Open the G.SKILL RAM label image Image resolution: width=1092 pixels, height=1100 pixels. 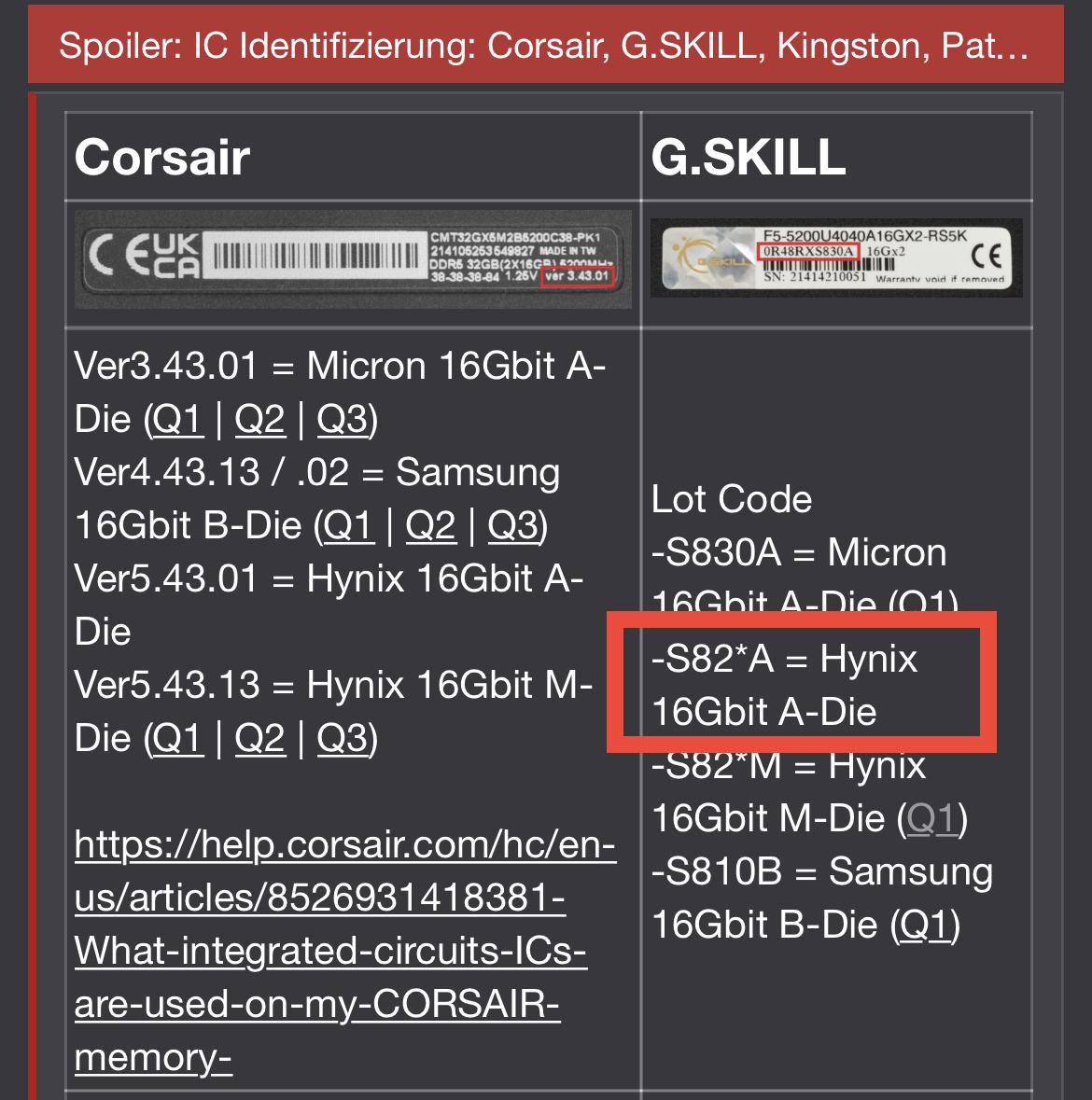[836, 258]
